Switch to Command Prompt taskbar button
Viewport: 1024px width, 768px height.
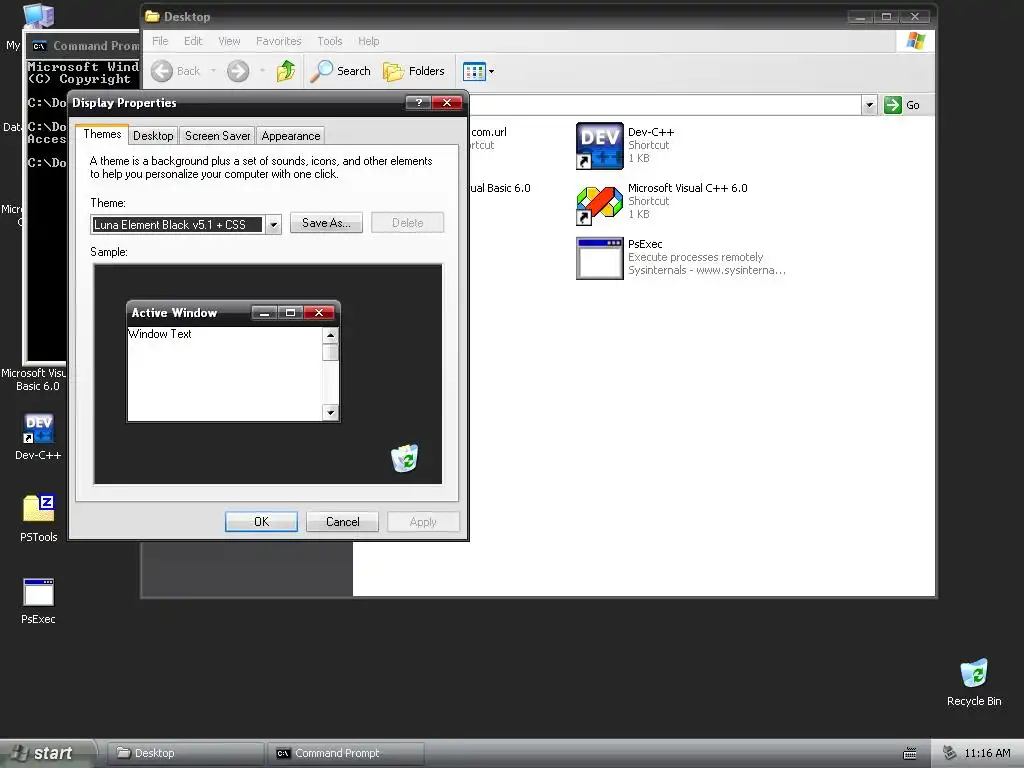(x=346, y=754)
